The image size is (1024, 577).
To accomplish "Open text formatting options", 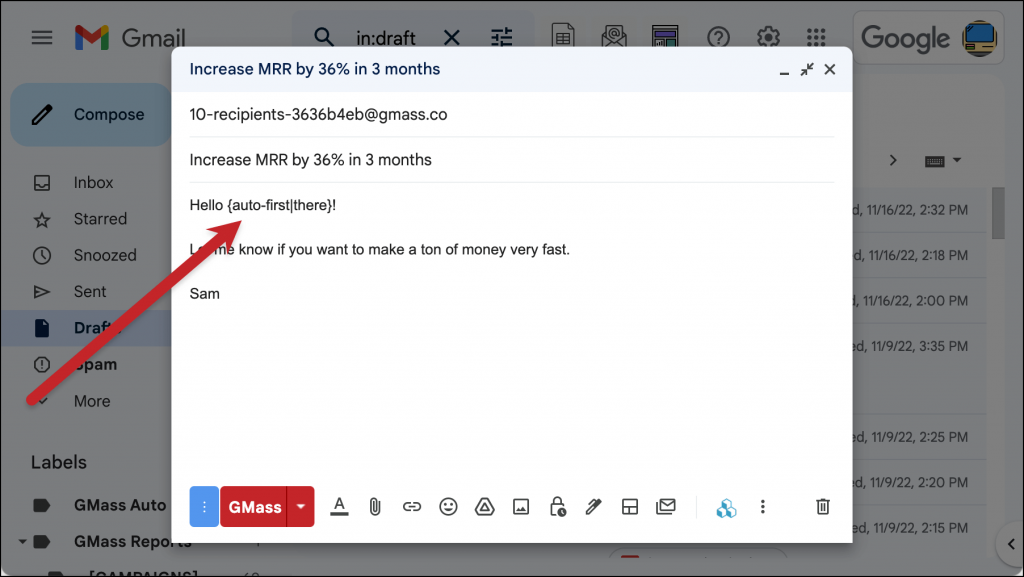I will click(x=339, y=507).
